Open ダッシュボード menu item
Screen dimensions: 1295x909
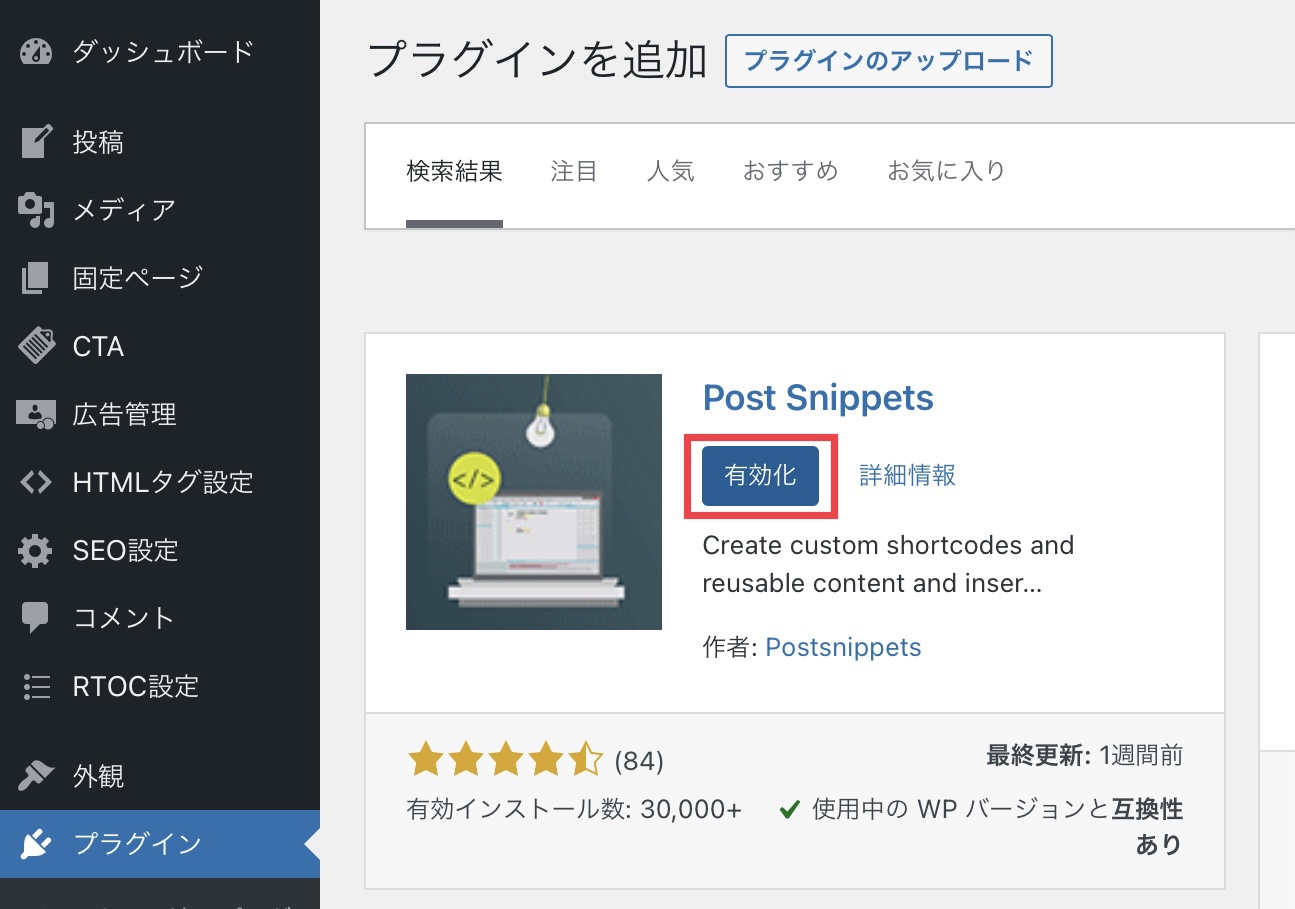pos(160,52)
